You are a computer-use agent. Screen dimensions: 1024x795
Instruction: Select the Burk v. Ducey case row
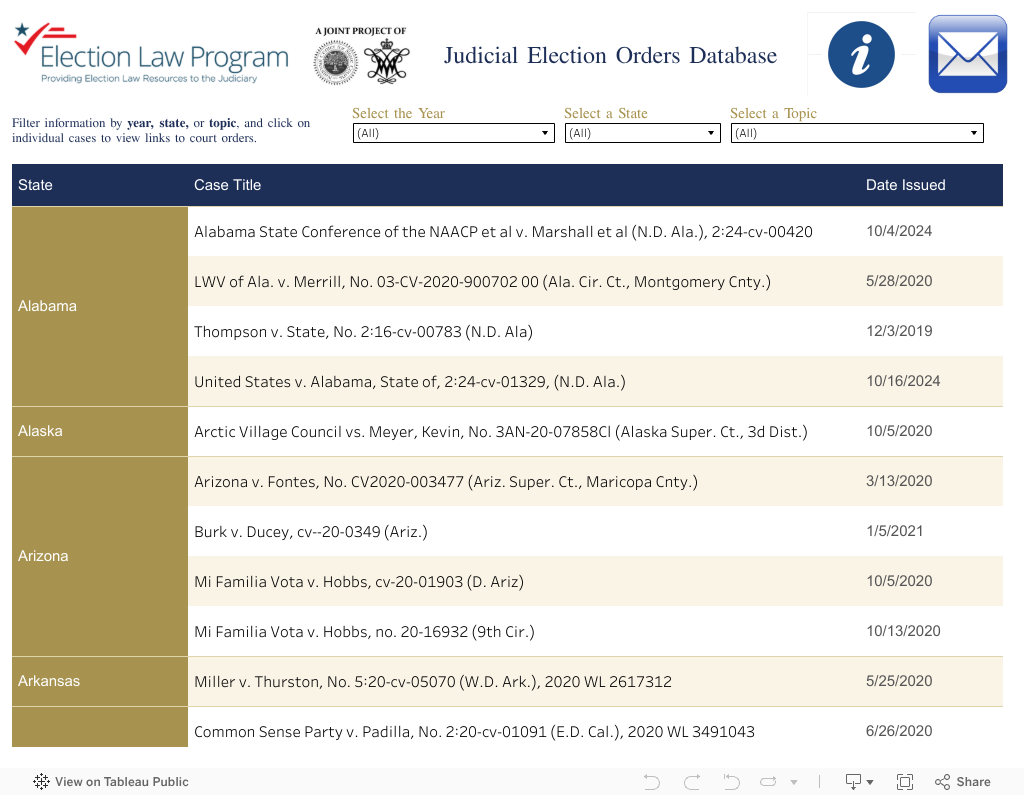pos(311,532)
